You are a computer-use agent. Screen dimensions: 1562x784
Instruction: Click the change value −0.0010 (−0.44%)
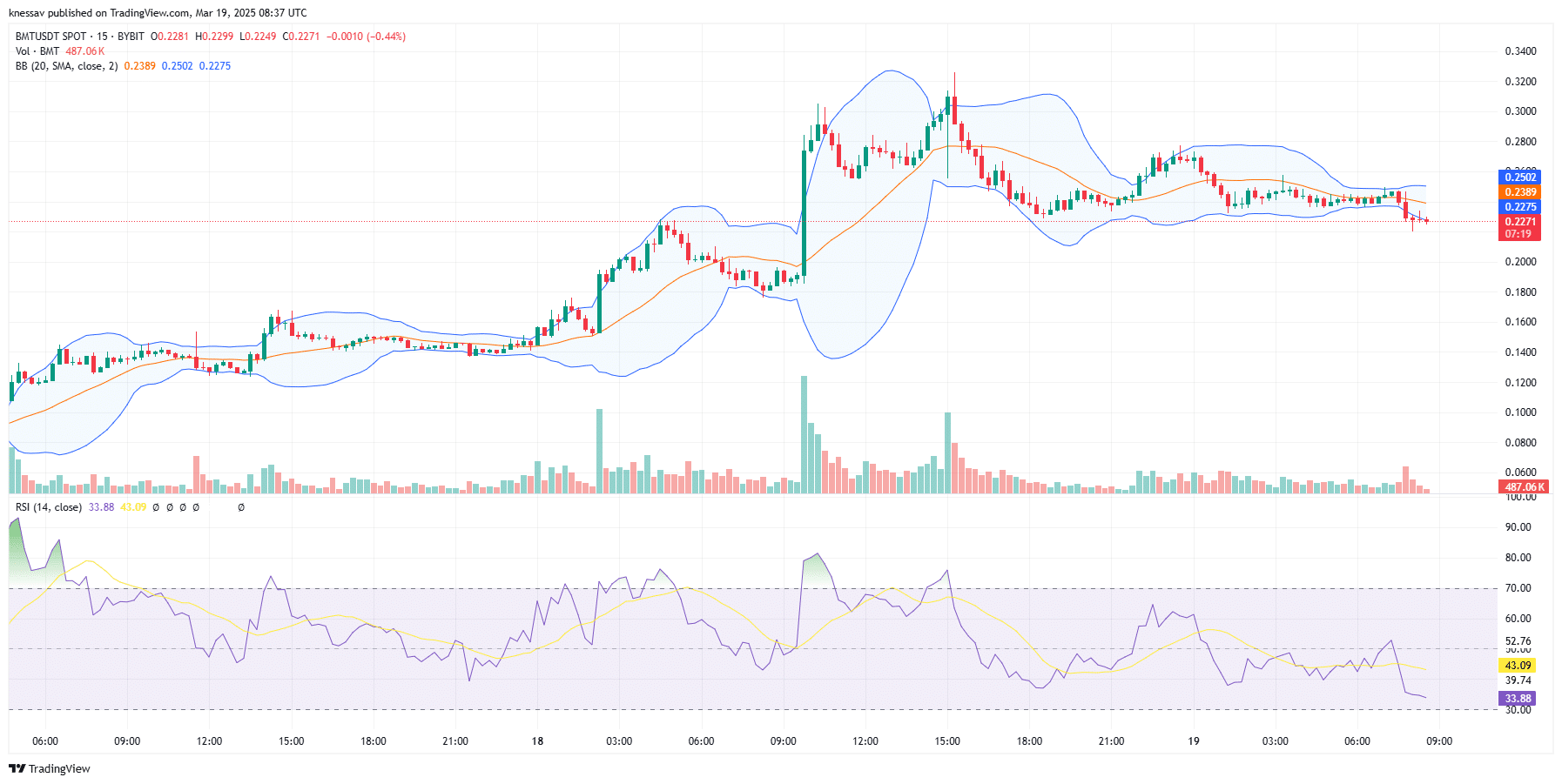click(x=366, y=37)
